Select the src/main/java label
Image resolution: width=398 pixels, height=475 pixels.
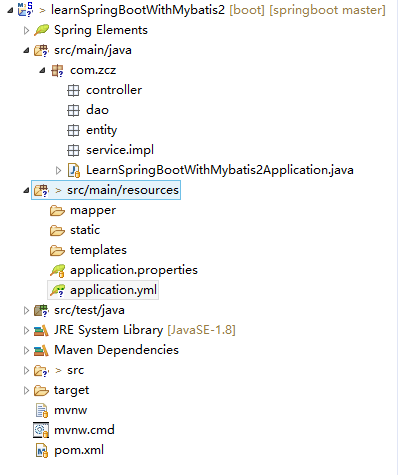click(93, 50)
